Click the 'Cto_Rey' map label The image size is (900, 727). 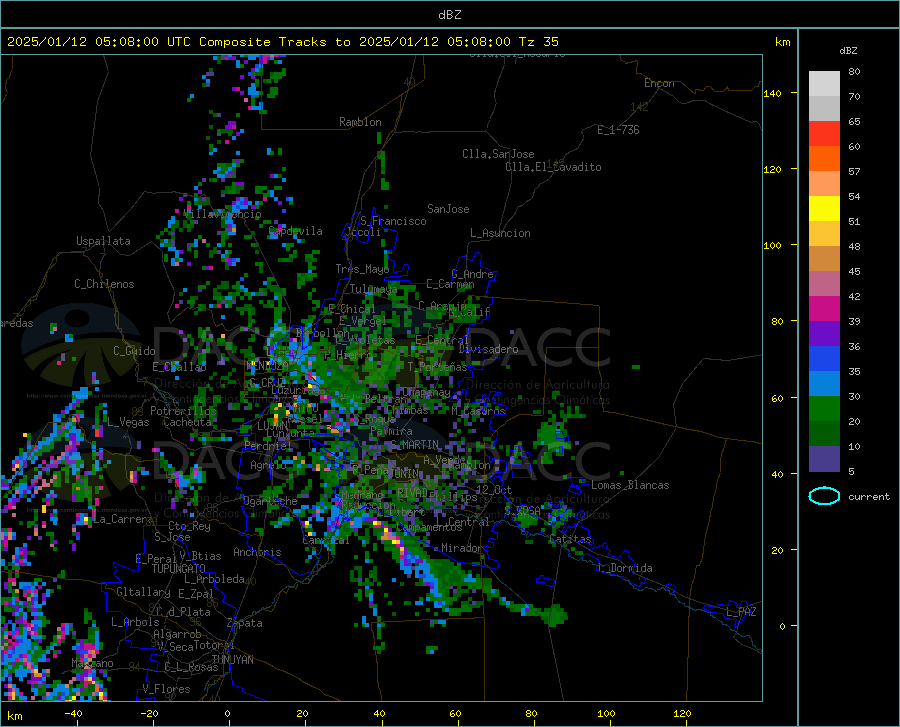click(x=189, y=526)
